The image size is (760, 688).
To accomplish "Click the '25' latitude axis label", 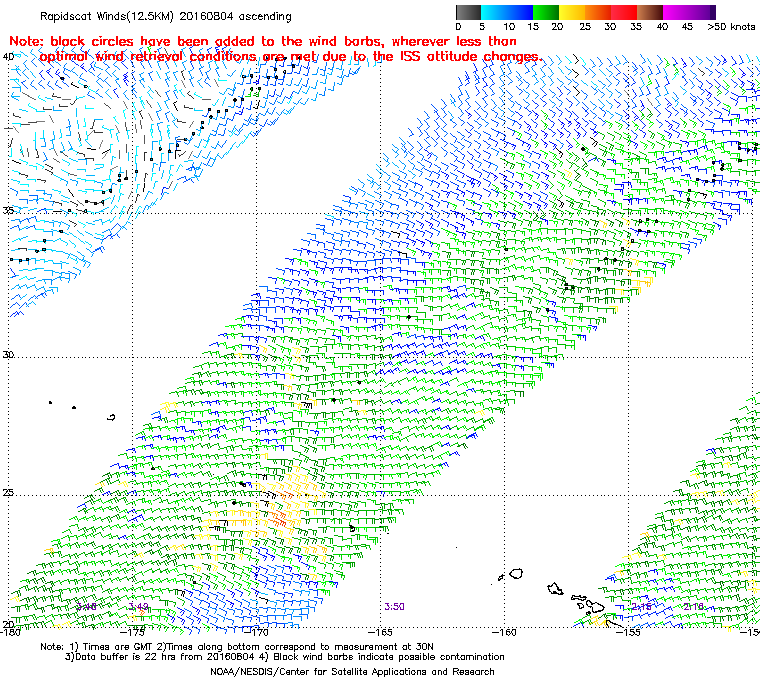I will tap(8, 493).
